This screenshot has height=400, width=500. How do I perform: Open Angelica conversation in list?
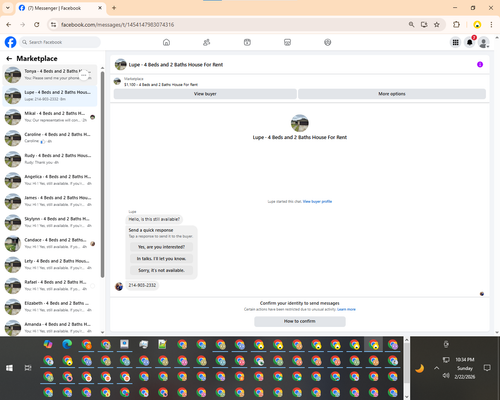pyautogui.click(x=50, y=180)
